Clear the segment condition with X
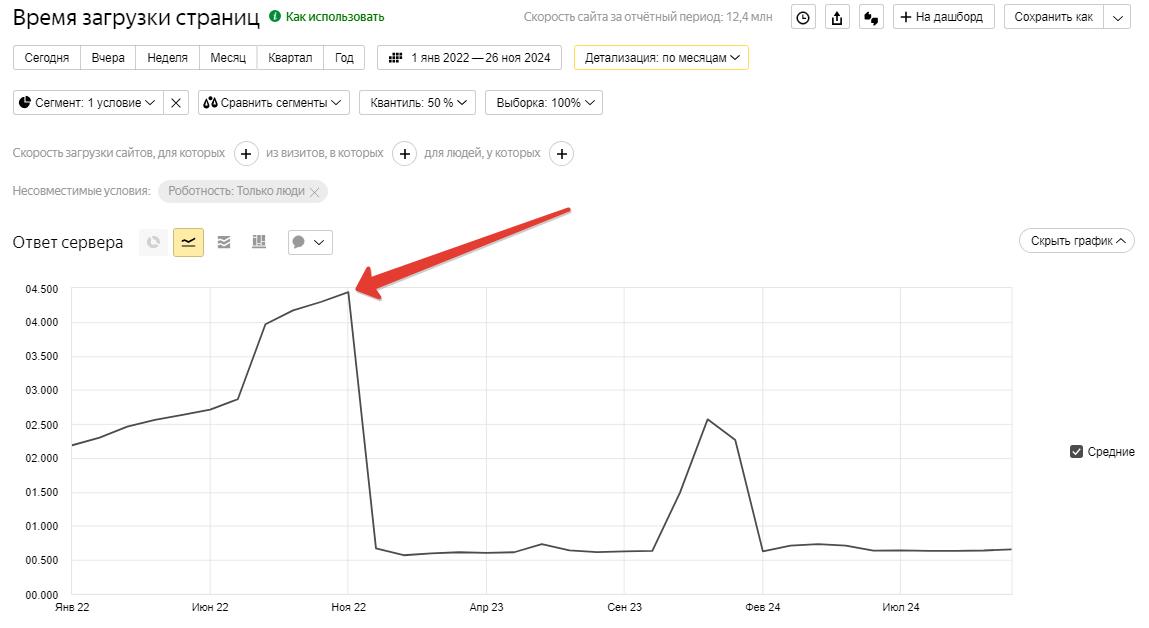 (x=176, y=102)
